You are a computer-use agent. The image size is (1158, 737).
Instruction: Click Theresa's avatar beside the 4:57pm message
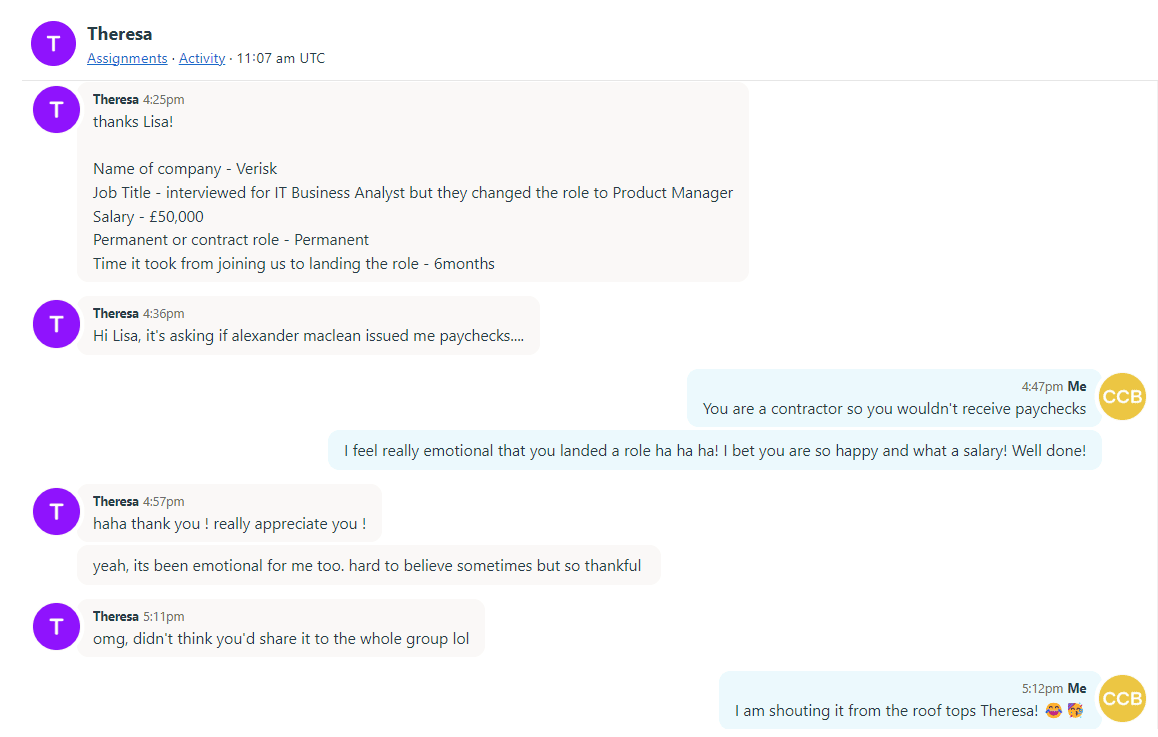(56, 511)
